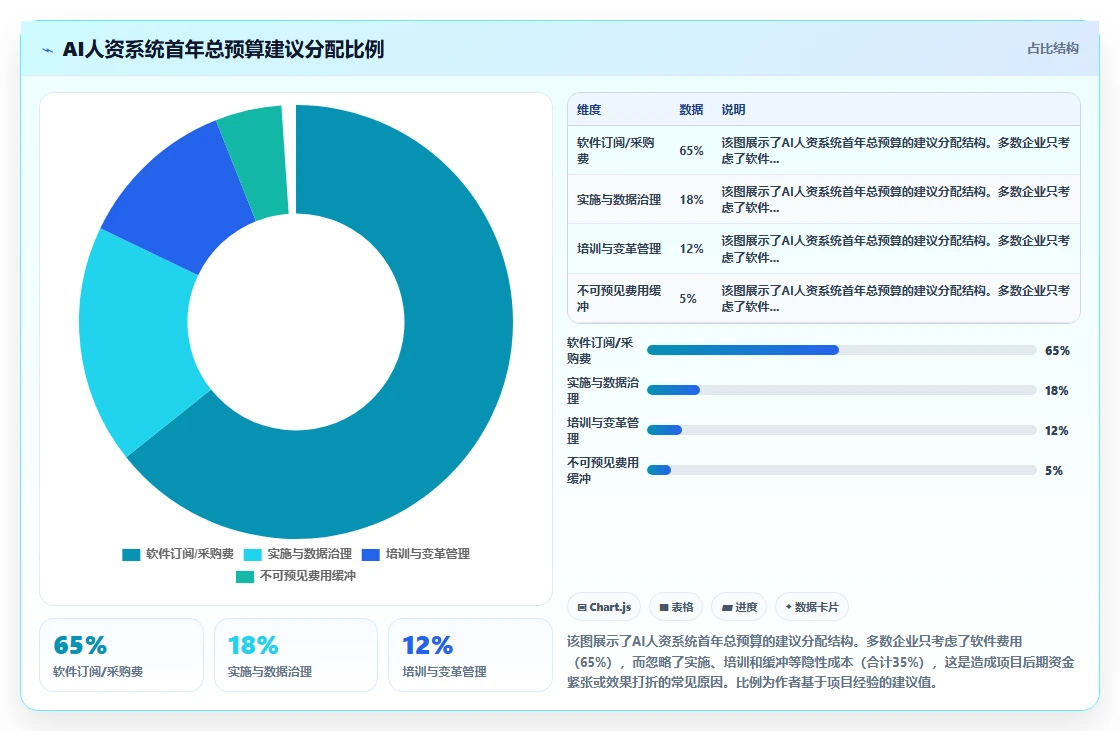
Task: Click the title AI人资系统首年总预算建议分配比例
Action: coord(224,49)
